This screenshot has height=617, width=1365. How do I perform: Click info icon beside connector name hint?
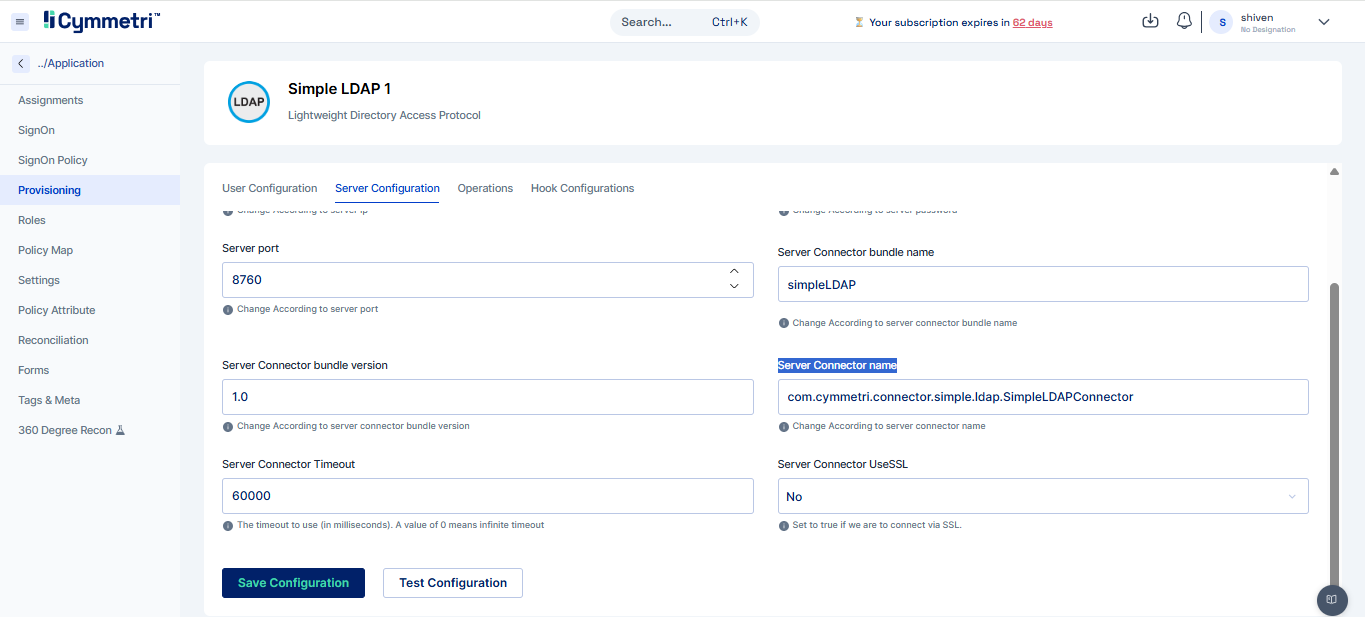coord(784,426)
